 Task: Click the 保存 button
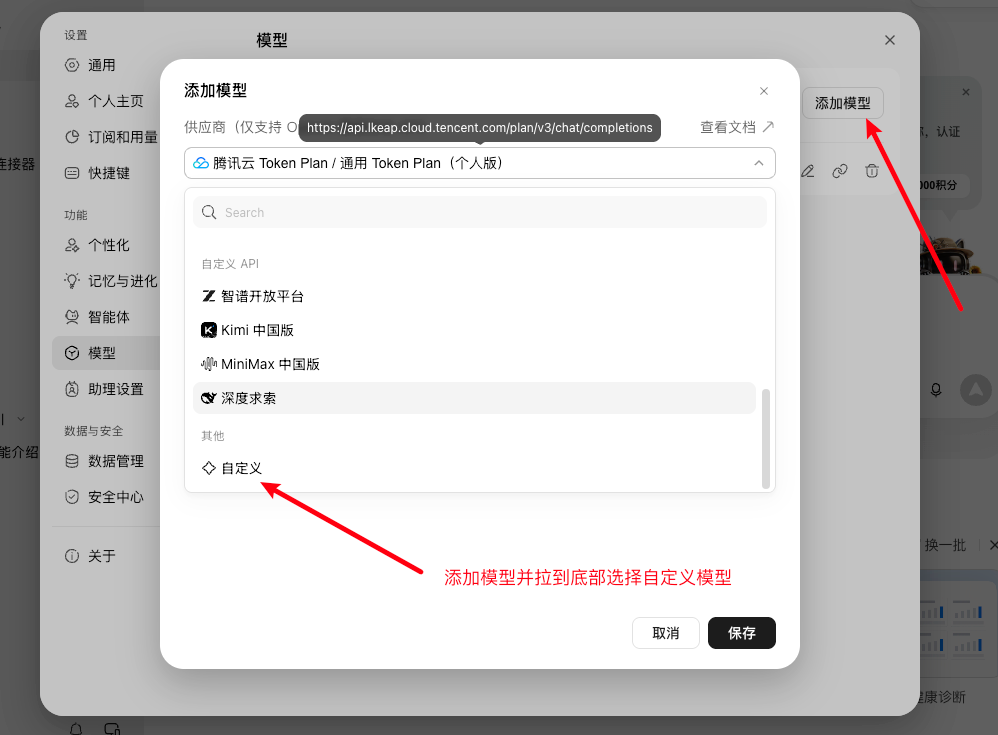pyautogui.click(x=741, y=633)
